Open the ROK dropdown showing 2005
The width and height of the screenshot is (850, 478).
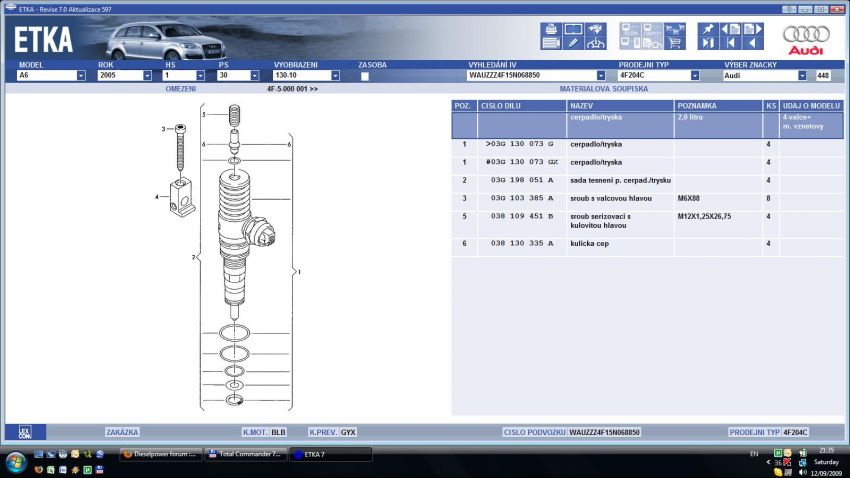(x=147, y=76)
